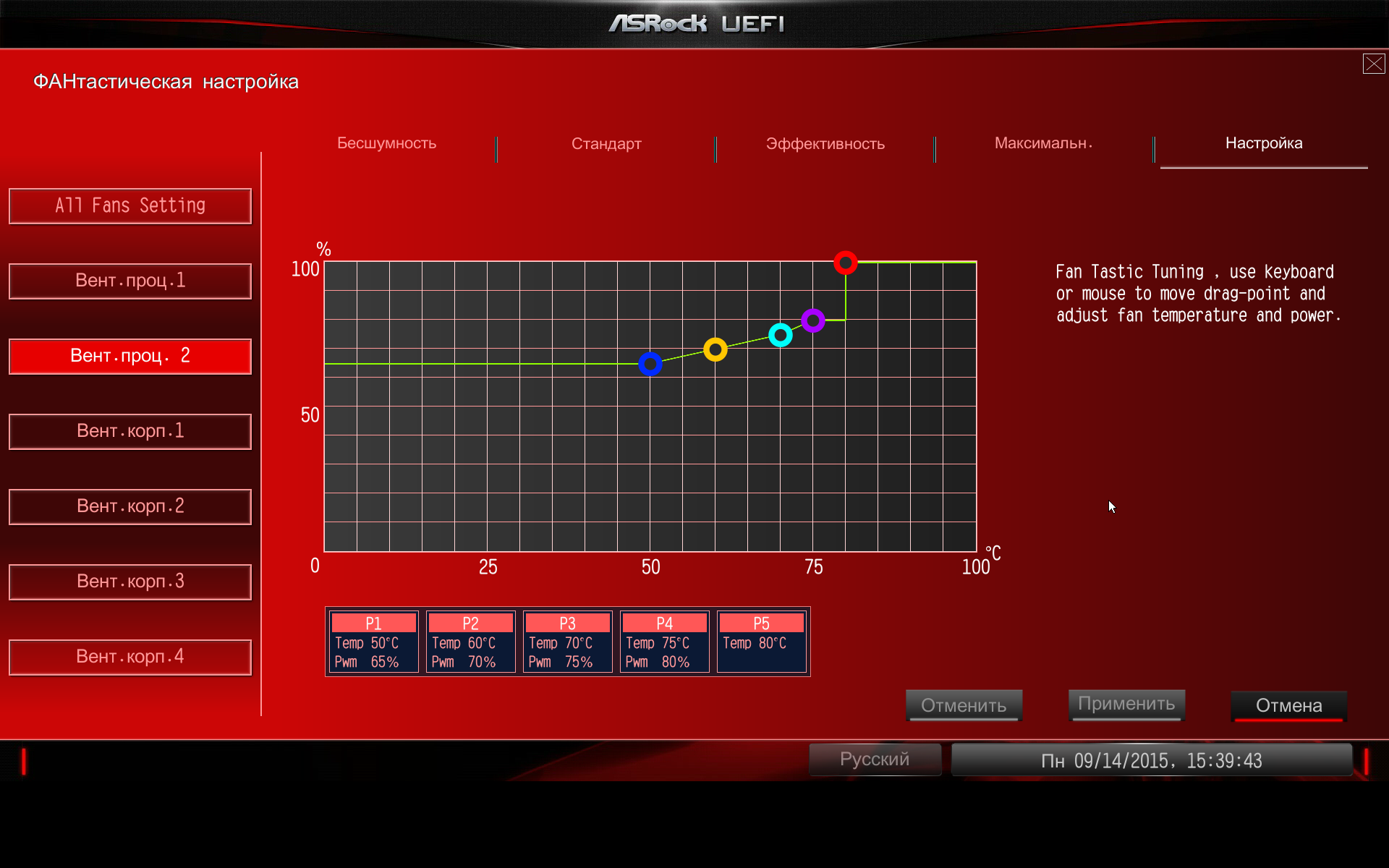Click the P3 Temp 70°C info box
This screenshot has width=1389, height=868.
tap(567, 642)
